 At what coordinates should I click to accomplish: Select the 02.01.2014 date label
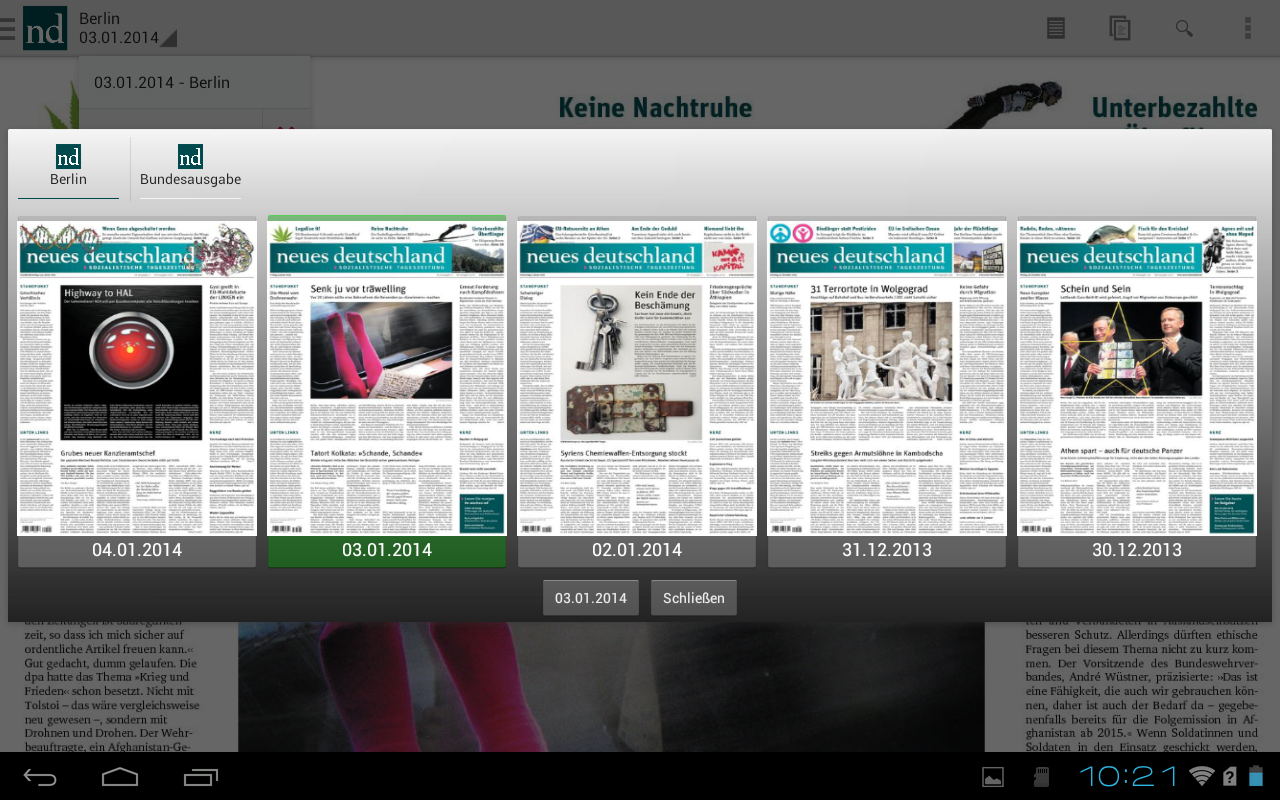(x=637, y=551)
